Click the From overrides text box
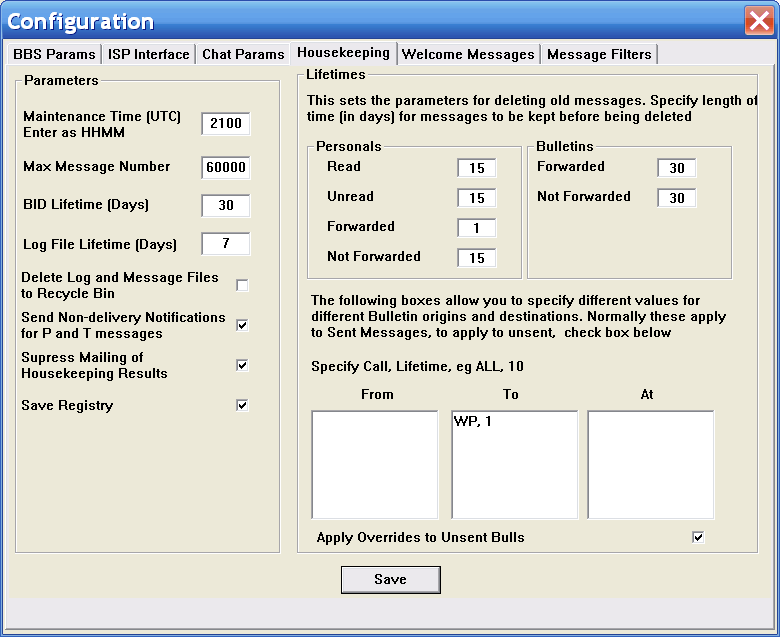Screen dimensions: 780x637 [374, 464]
